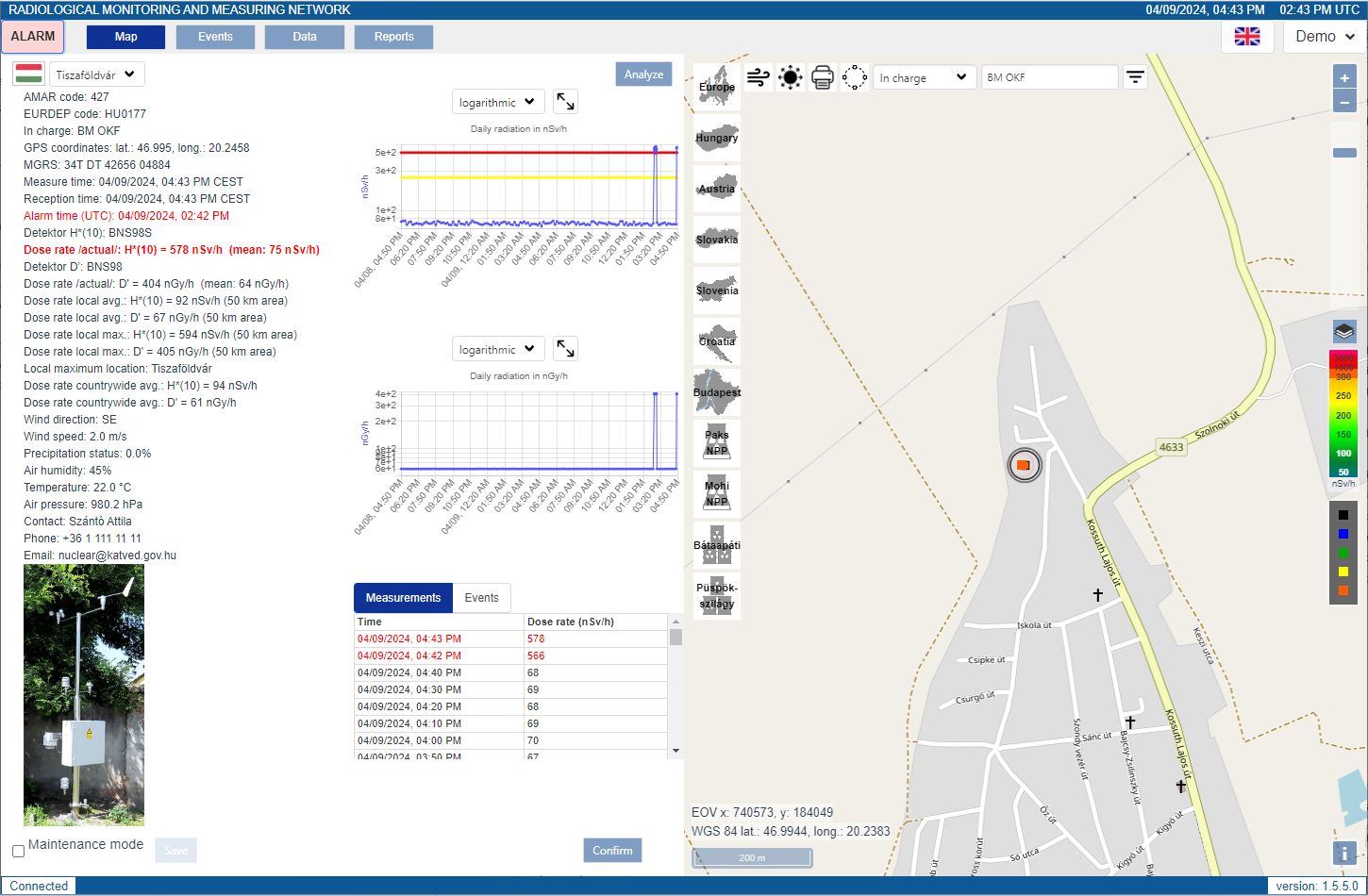Change nGy/h chart scale dropdown
Image resolution: width=1368 pixels, height=896 pixels.
click(x=498, y=349)
